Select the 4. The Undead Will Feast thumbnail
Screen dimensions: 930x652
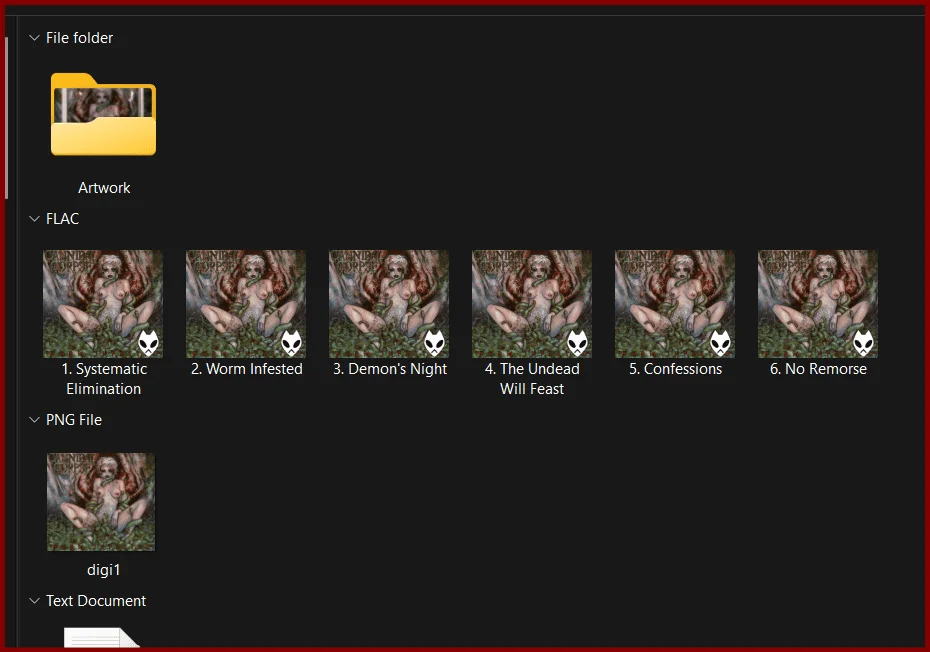[x=531, y=304]
